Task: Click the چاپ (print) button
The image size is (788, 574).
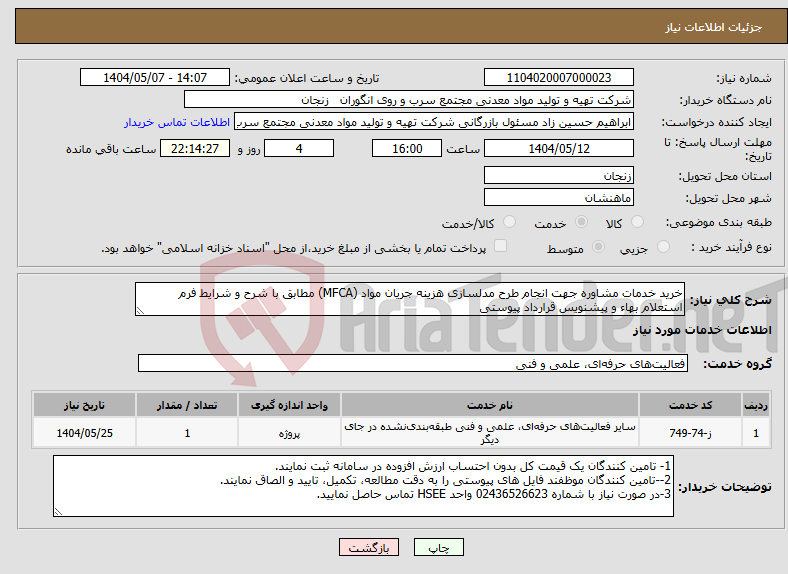Action: (438, 548)
